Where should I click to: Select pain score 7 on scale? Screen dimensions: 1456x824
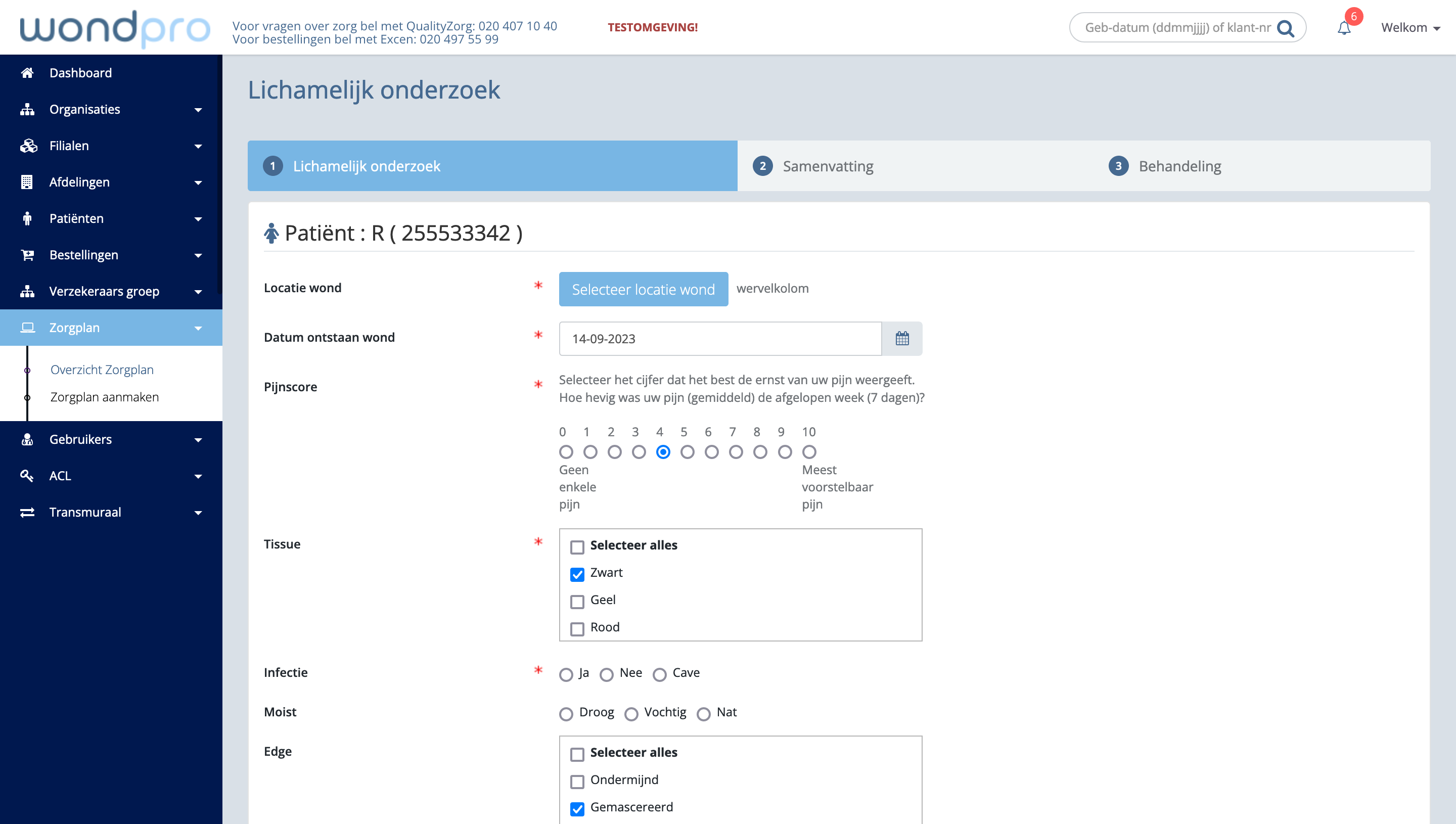[x=736, y=451]
